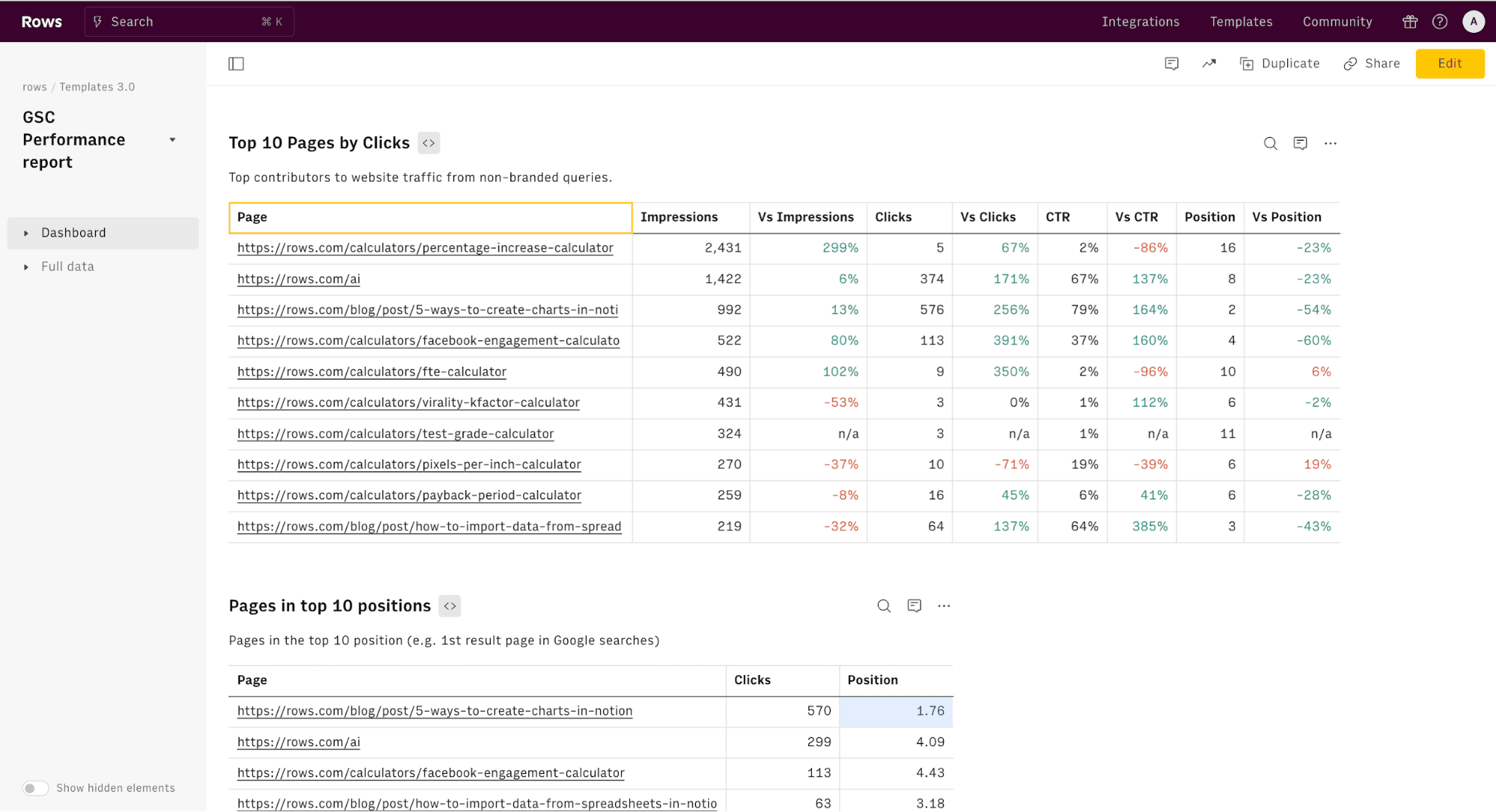Click the chart/analytics icon in toolbar
Image resolution: width=1496 pixels, height=812 pixels.
[1210, 63]
